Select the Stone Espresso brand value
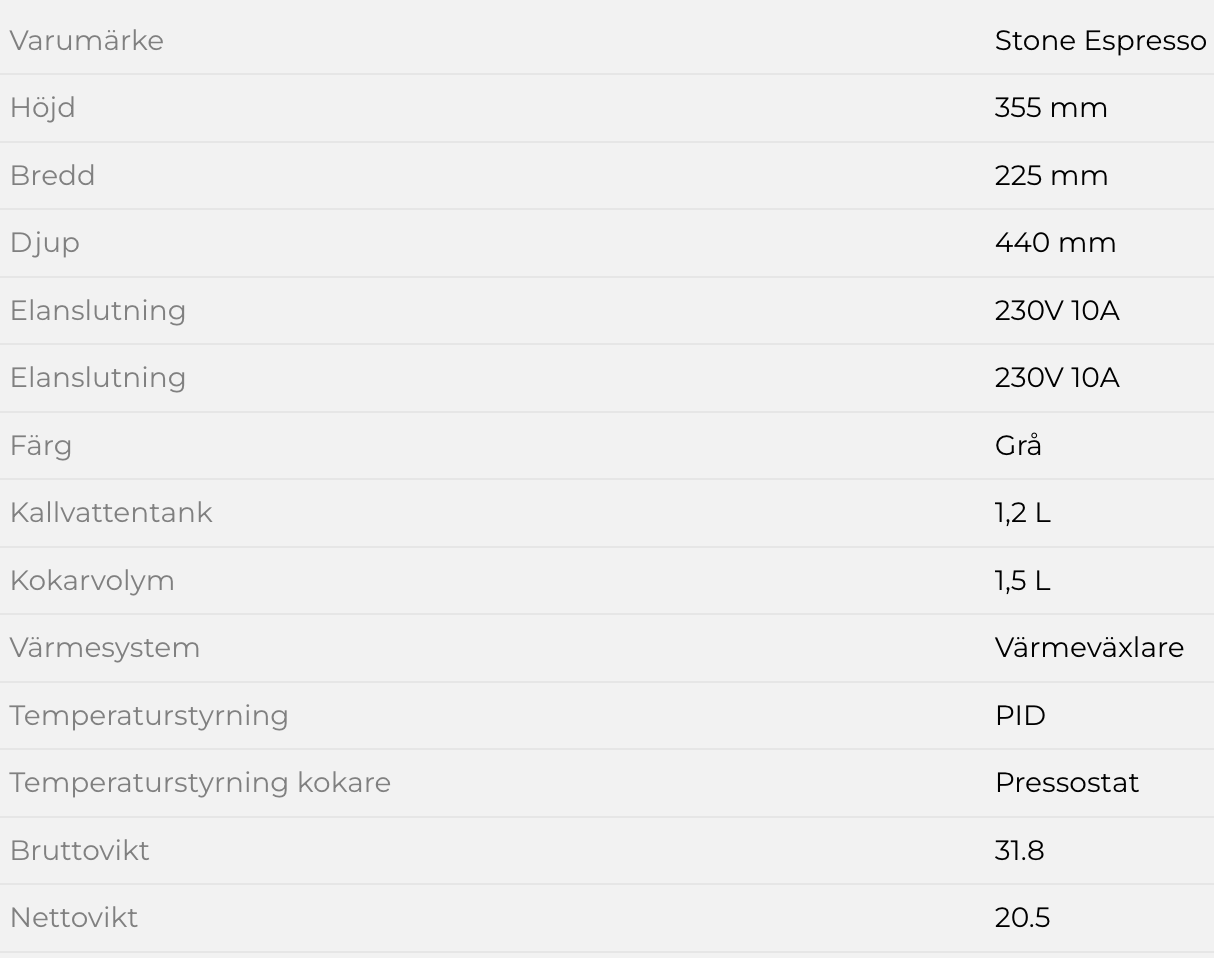The height and width of the screenshot is (958, 1214). pos(1100,41)
